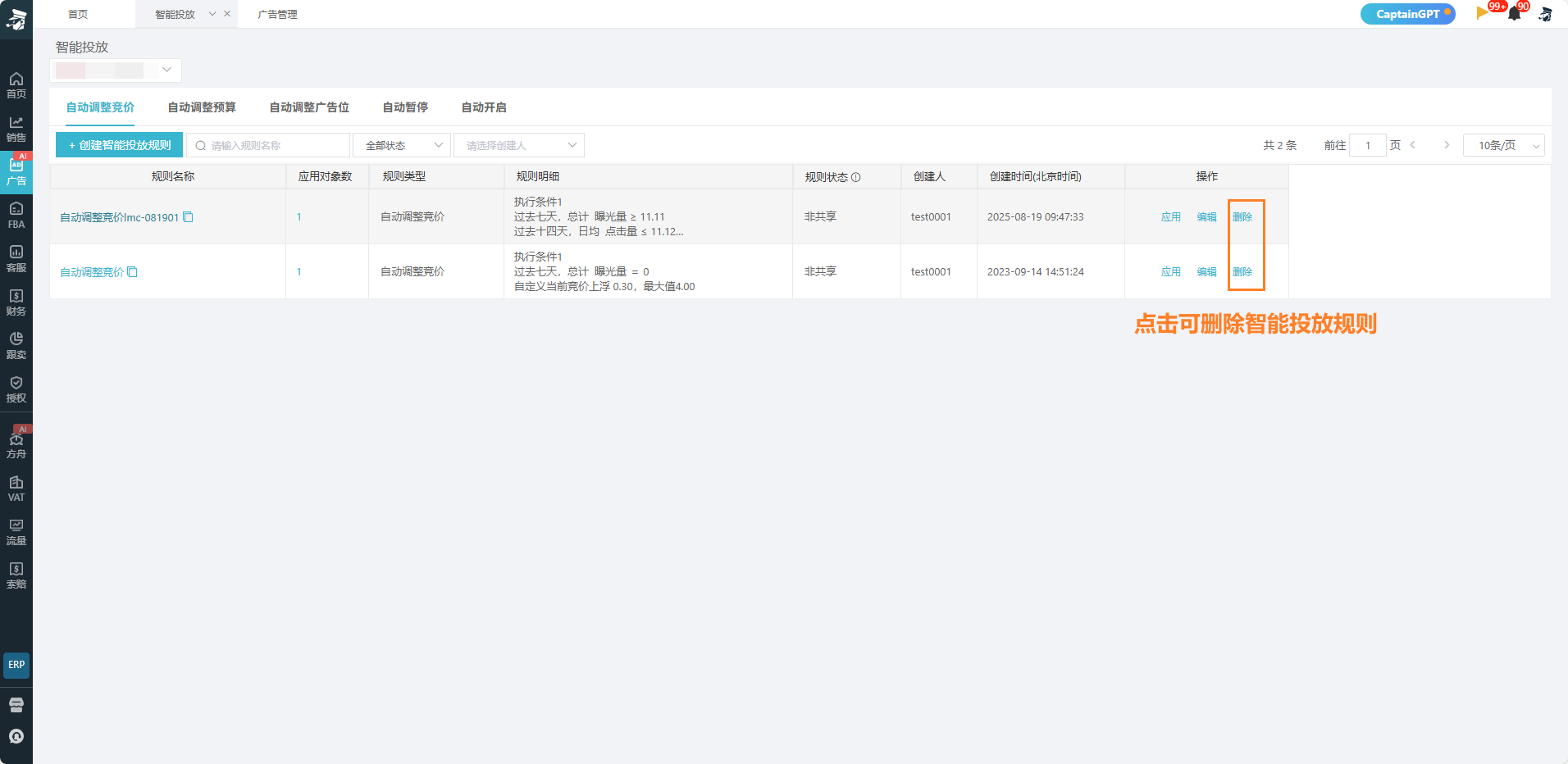Switch to 广告管理 top tab
The height and width of the screenshot is (764, 1568).
tap(277, 14)
